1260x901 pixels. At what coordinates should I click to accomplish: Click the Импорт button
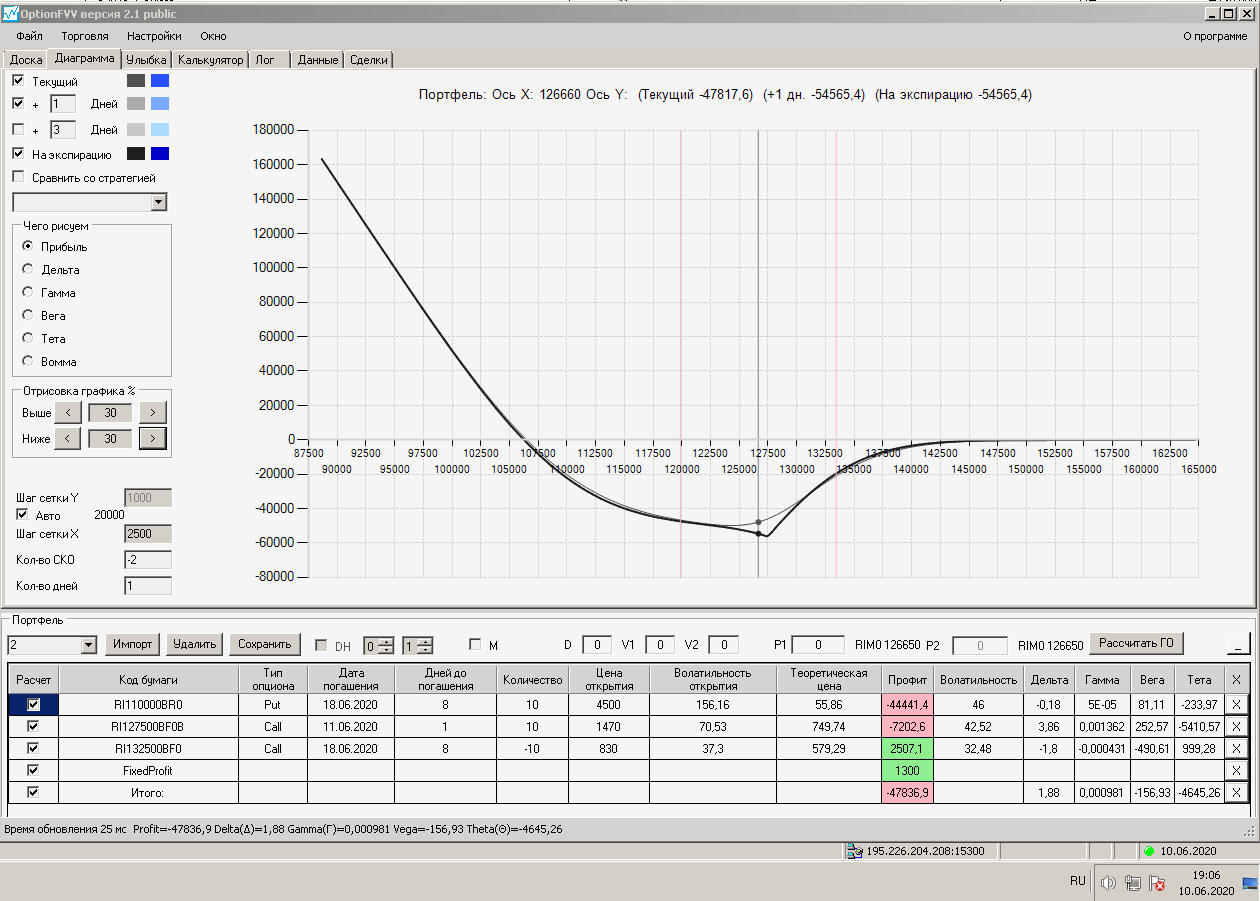[133, 644]
